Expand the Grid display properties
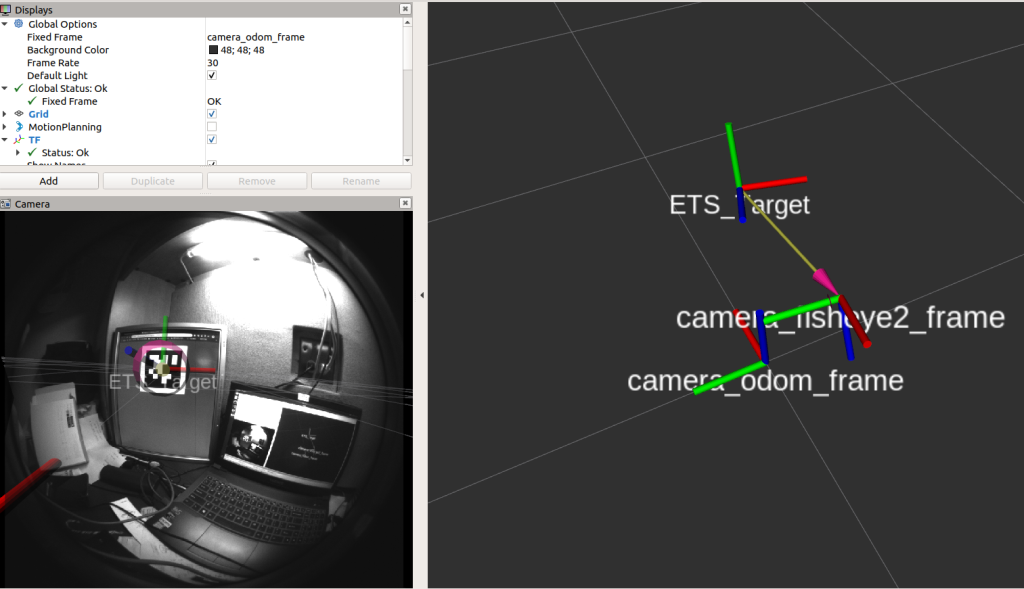1024x589 pixels. pos(5,114)
